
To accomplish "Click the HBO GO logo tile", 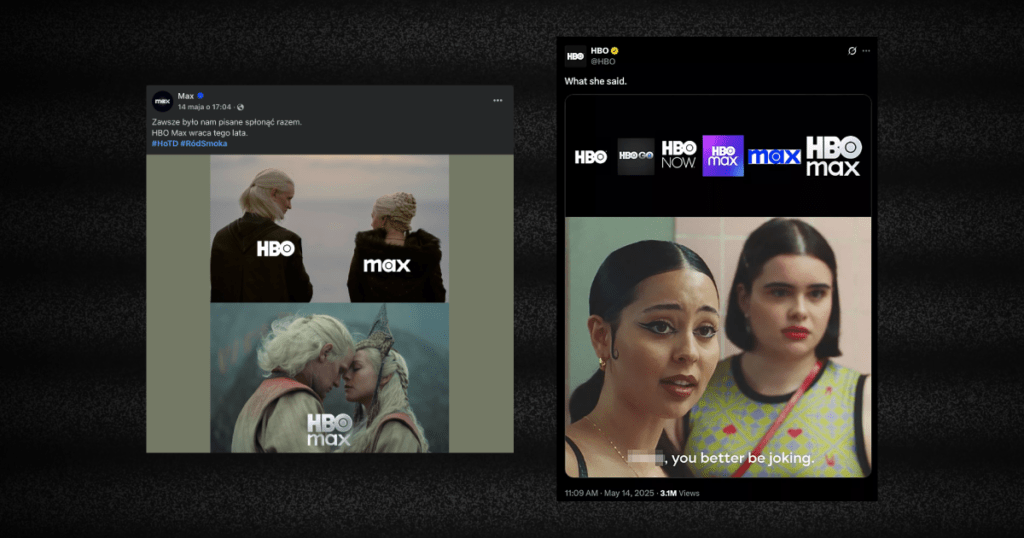I will click(x=635, y=156).
